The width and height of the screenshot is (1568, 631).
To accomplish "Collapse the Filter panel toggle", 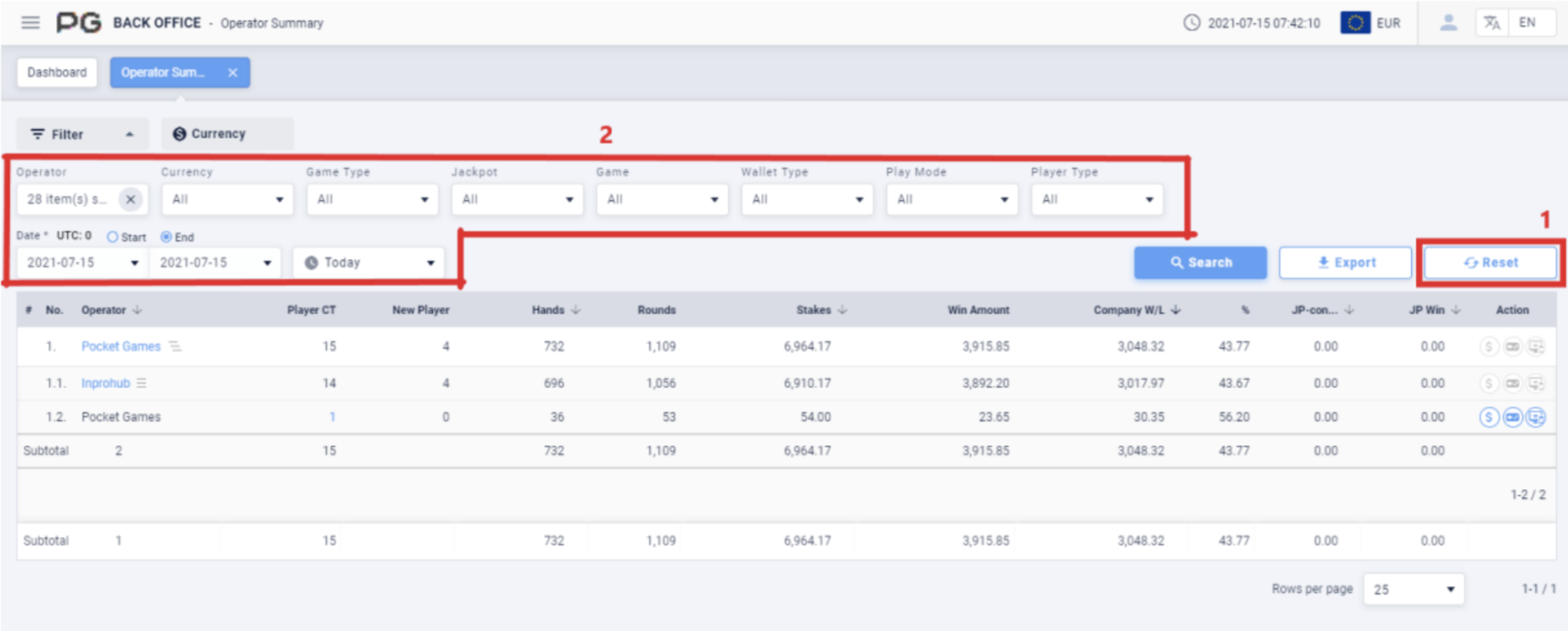I will coord(82,134).
